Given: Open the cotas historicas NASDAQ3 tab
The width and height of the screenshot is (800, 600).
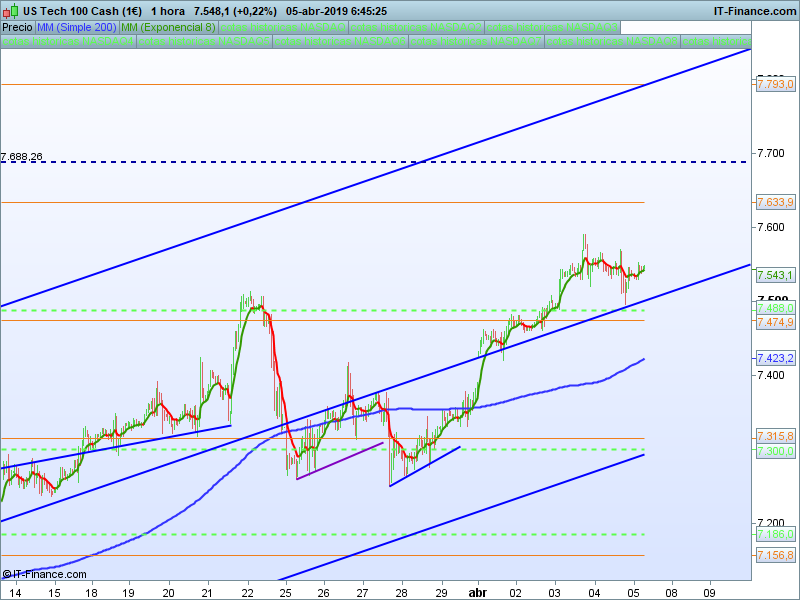Looking at the screenshot, I should pyautogui.click(x=553, y=28).
